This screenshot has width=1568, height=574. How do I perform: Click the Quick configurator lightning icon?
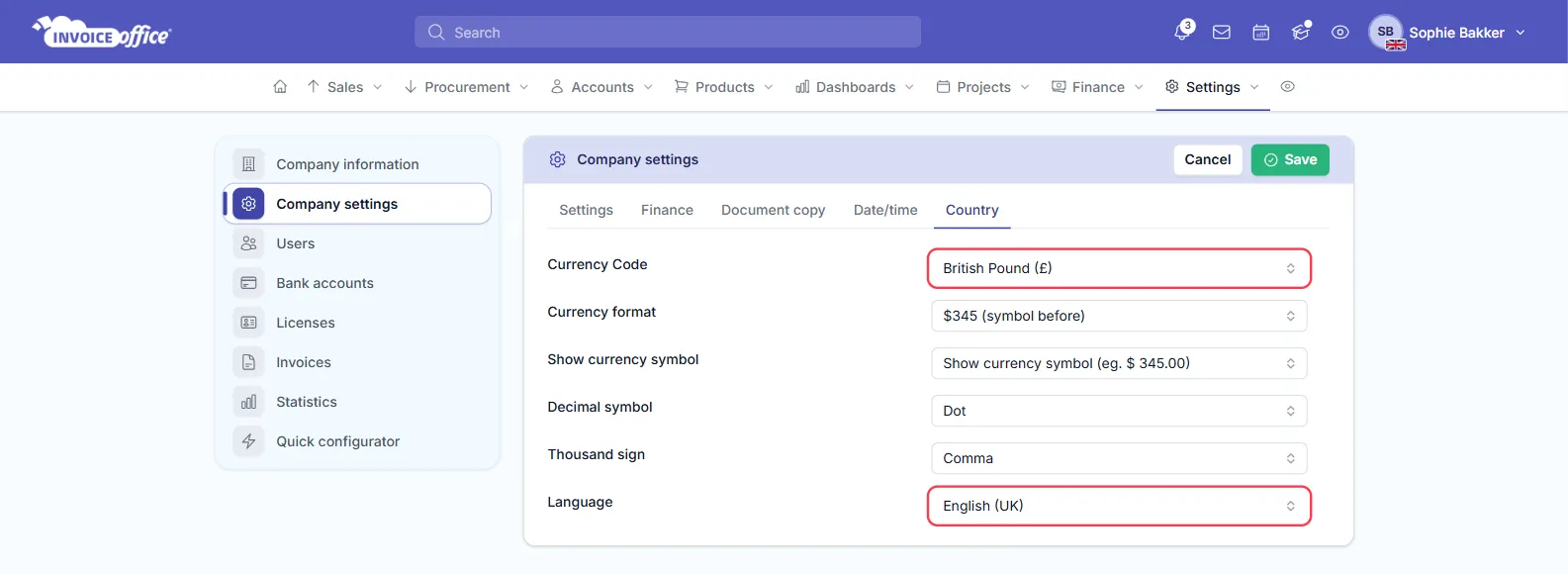click(x=248, y=441)
